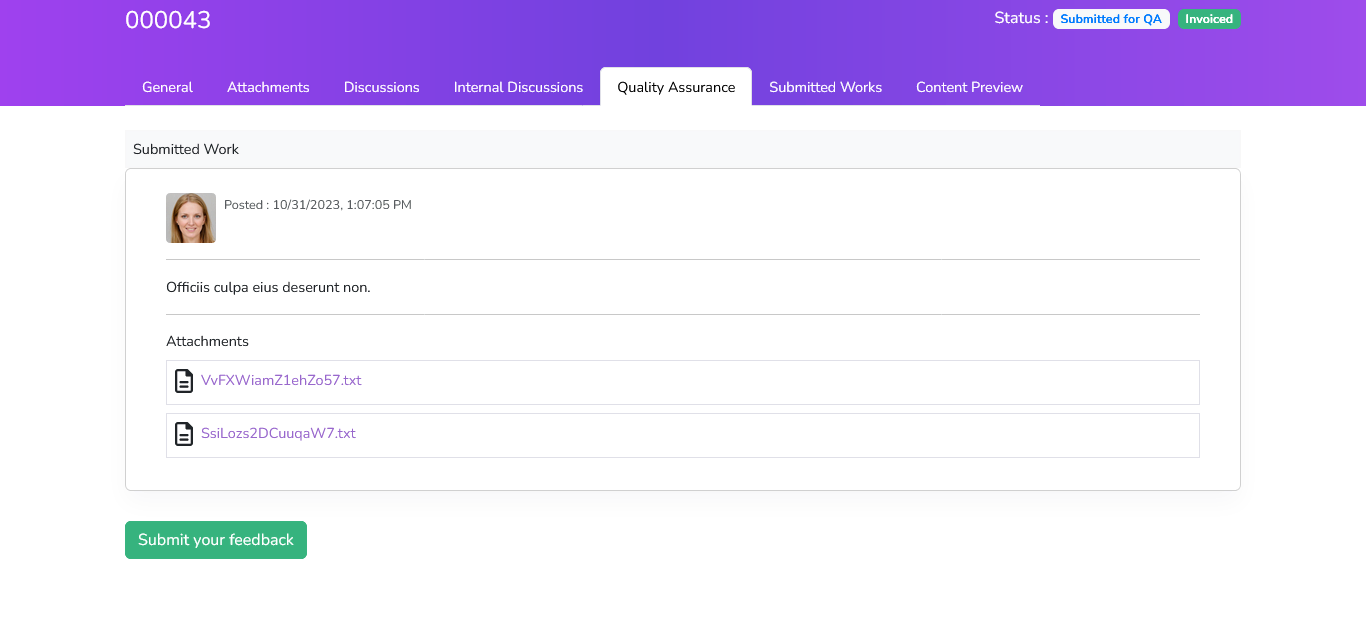Click the document icon beside SsiLozs2DCuuqaW7.txt
Image resolution: width=1366 pixels, height=643 pixels.
pyautogui.click(x=184, y=434)
